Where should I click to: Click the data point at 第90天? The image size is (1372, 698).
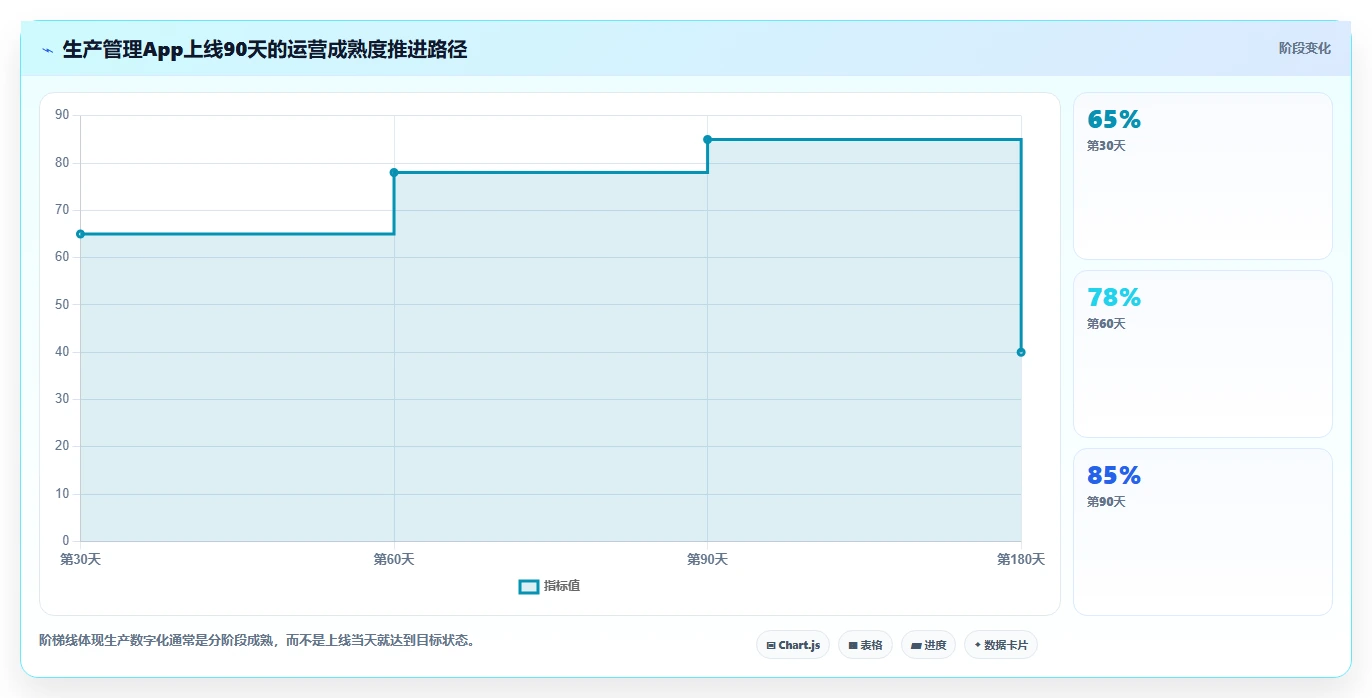707,139
